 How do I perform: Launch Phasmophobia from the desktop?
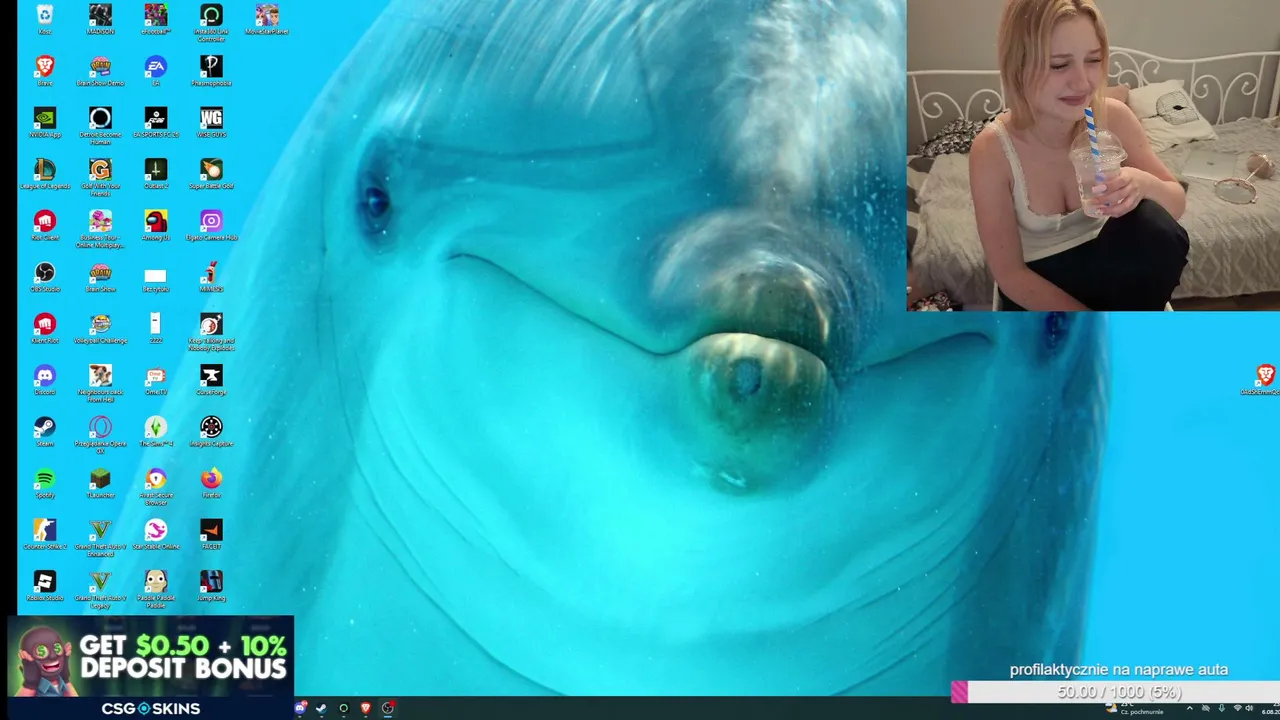coord(211,71)
